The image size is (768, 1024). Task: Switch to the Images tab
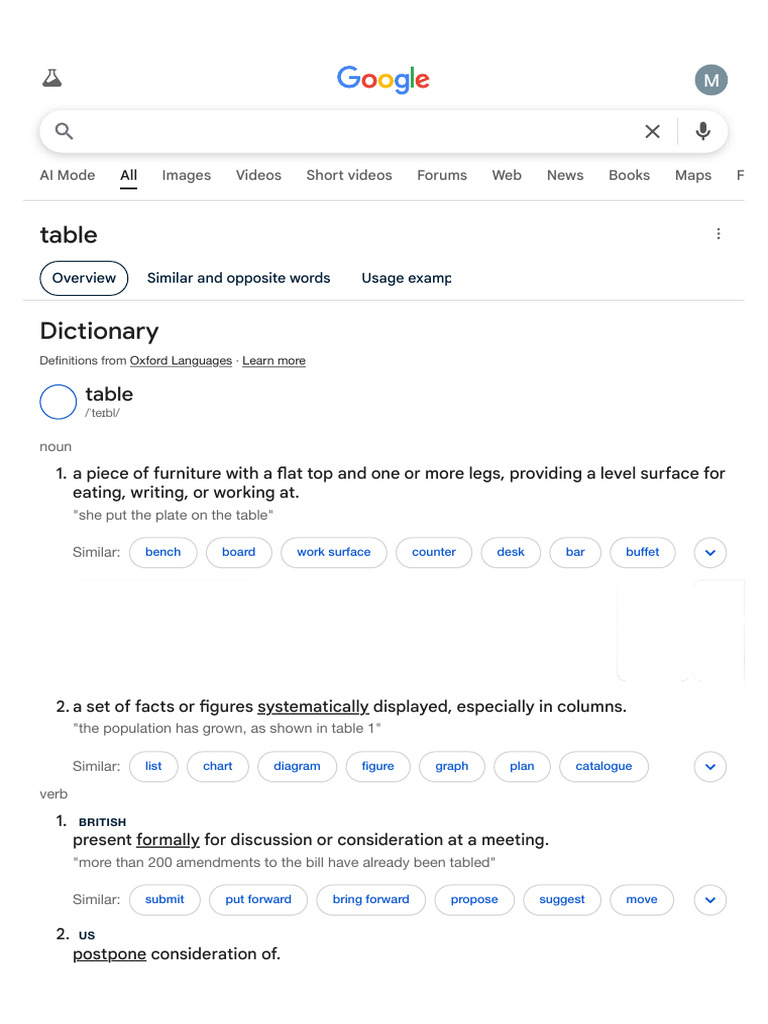tap(186, 175)
